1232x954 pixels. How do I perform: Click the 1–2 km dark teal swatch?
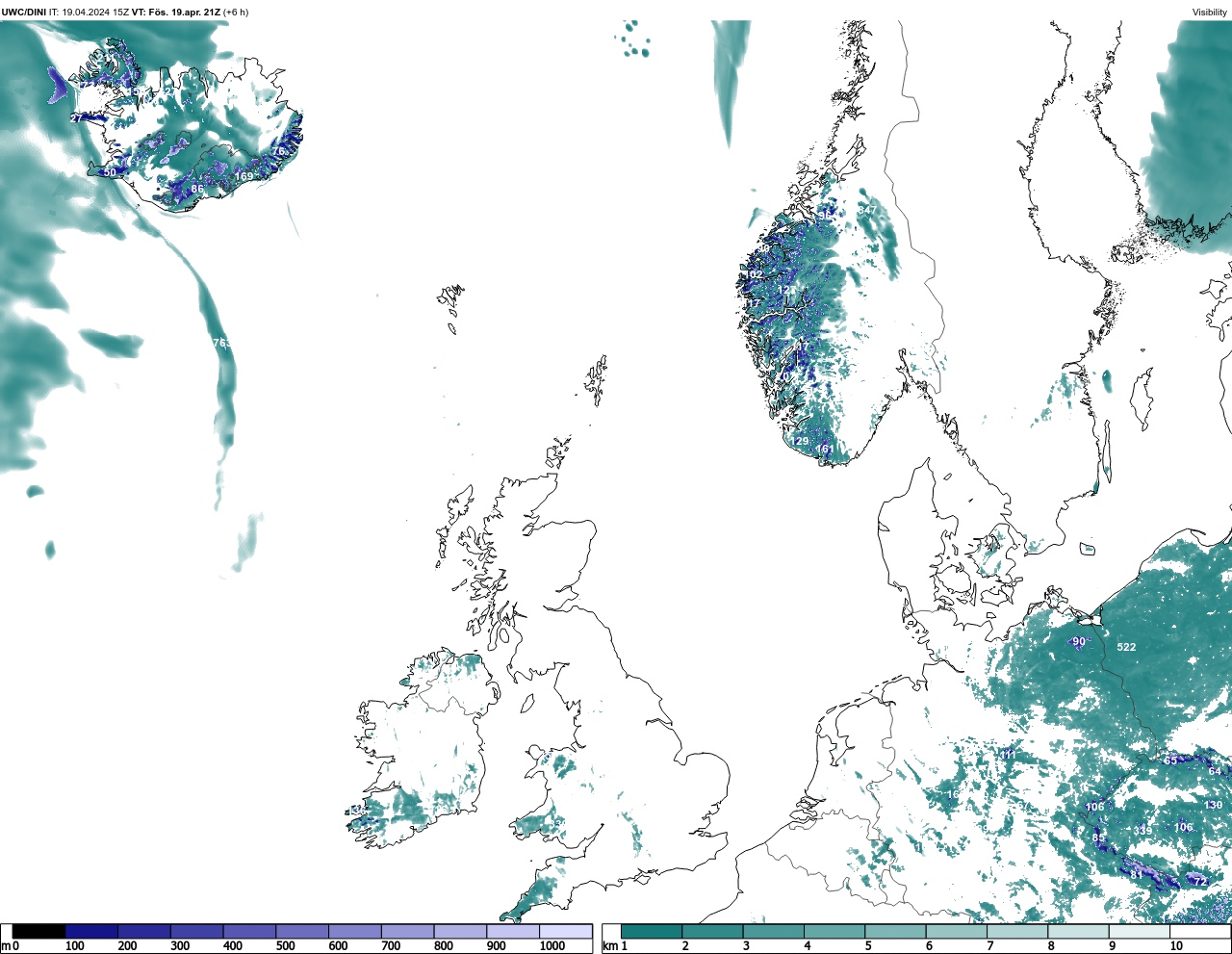652,931
